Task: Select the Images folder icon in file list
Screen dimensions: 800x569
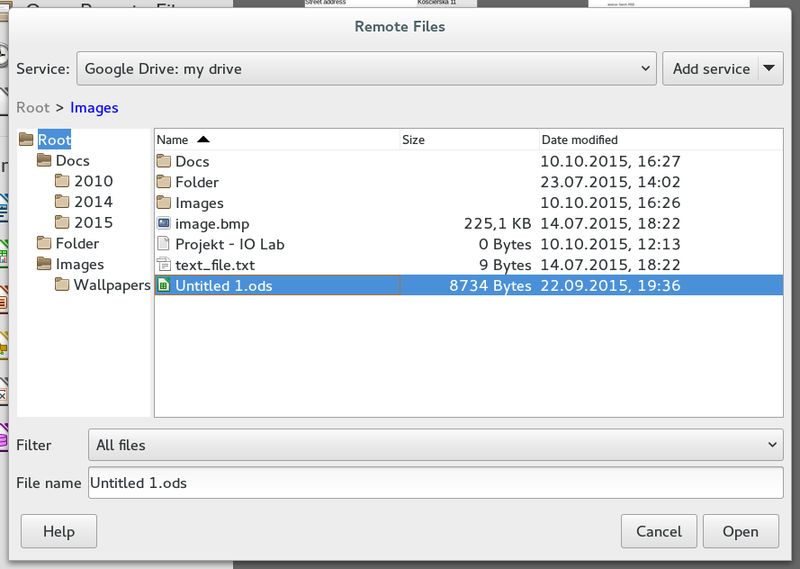Action: click(x=164, y=203)
